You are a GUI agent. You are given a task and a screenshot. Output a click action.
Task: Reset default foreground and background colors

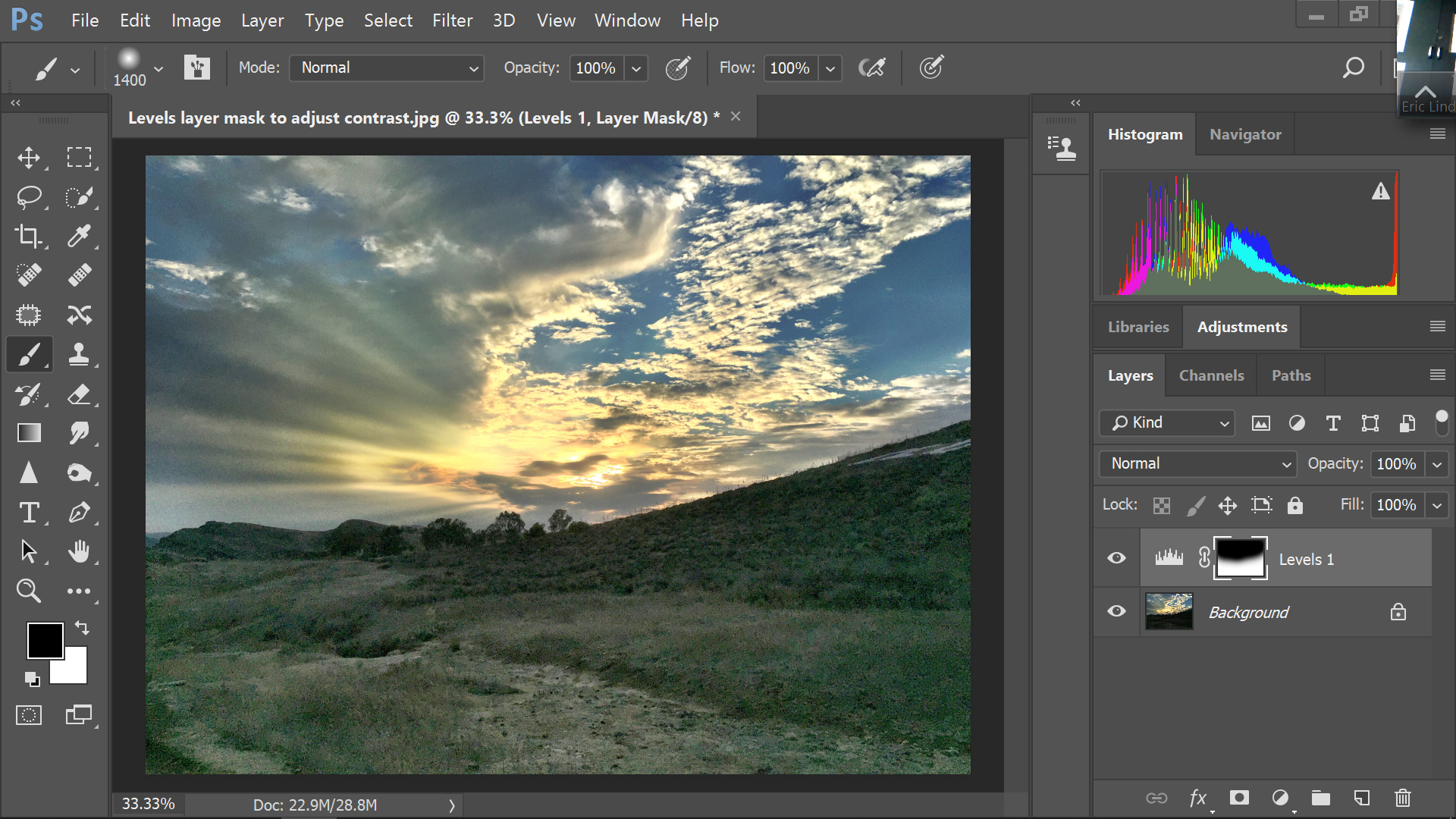pyautogui.click(x=32, y=679)
